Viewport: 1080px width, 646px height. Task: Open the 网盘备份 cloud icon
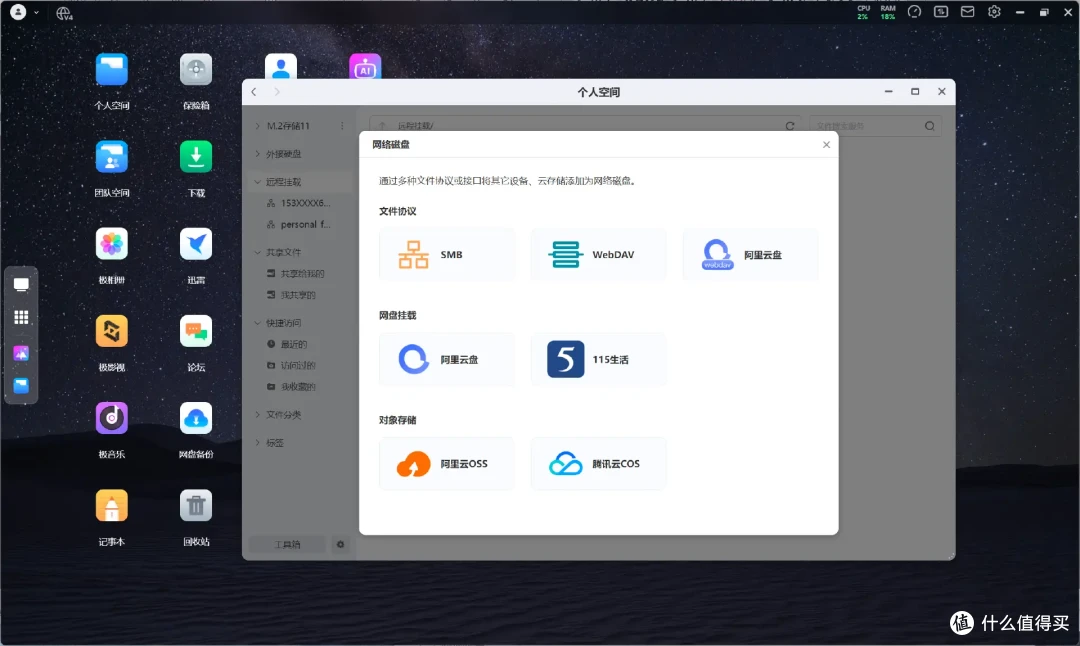pyautogui.click(x=196, y=418)
